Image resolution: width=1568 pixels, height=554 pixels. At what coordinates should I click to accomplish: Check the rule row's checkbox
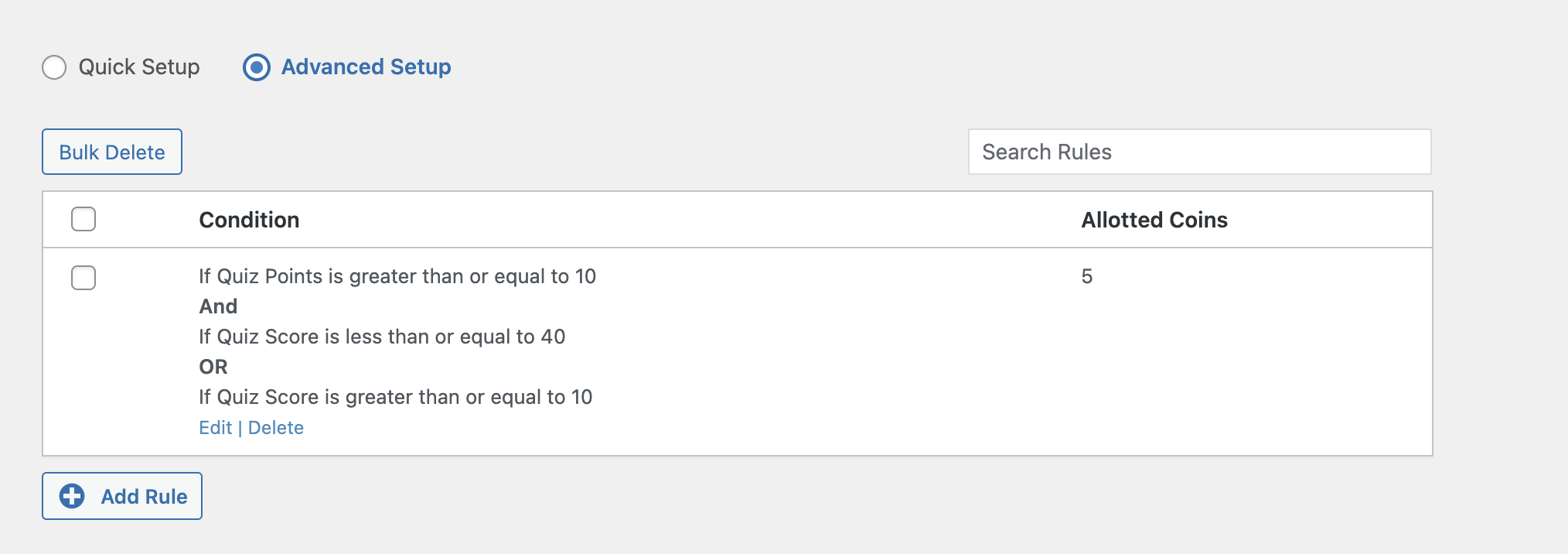[x=84, y=278]
